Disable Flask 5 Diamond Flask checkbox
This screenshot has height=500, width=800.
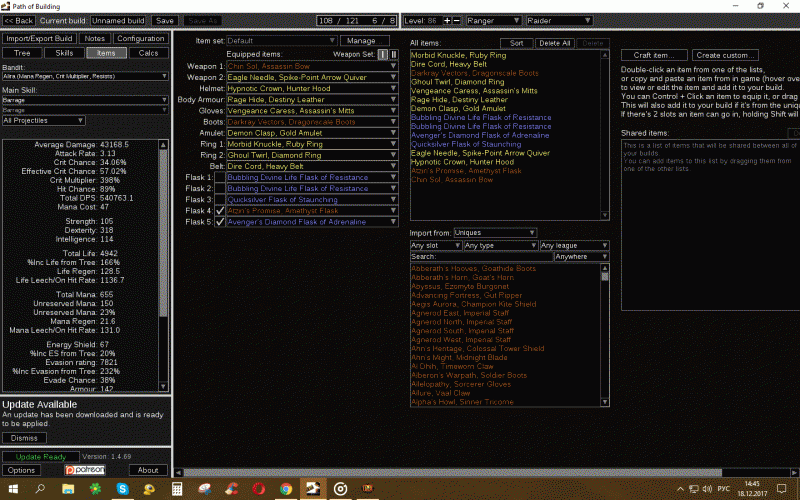click(x=220, y=222)
